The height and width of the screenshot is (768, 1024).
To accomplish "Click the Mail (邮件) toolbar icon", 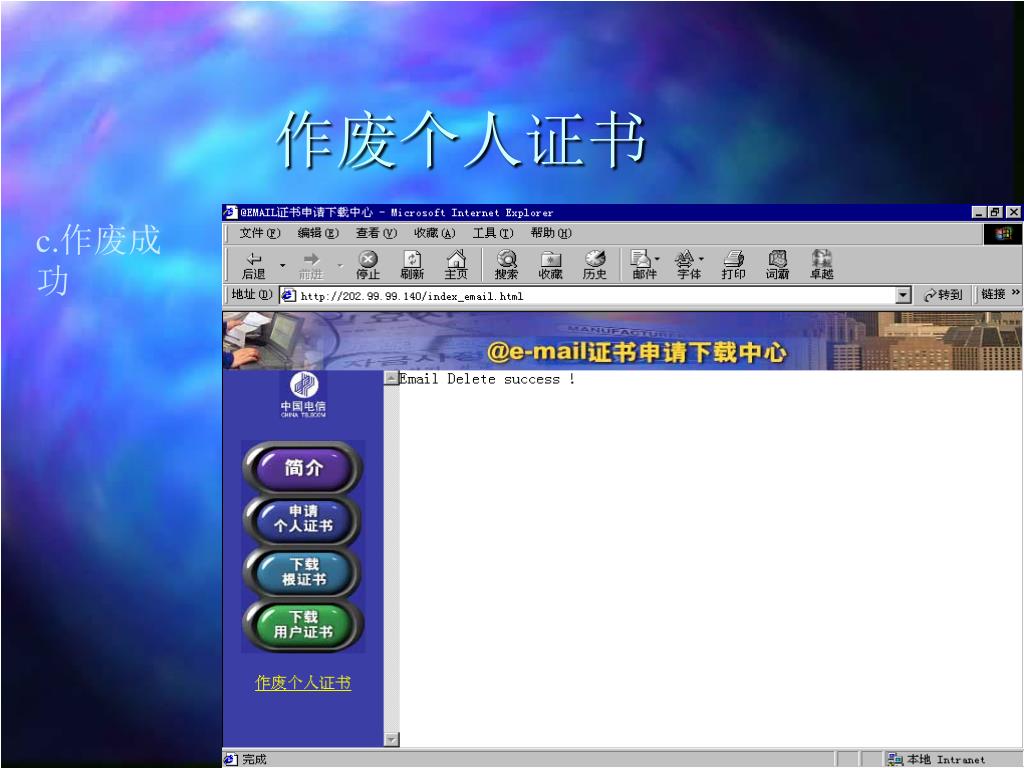I will pos(643,265).
